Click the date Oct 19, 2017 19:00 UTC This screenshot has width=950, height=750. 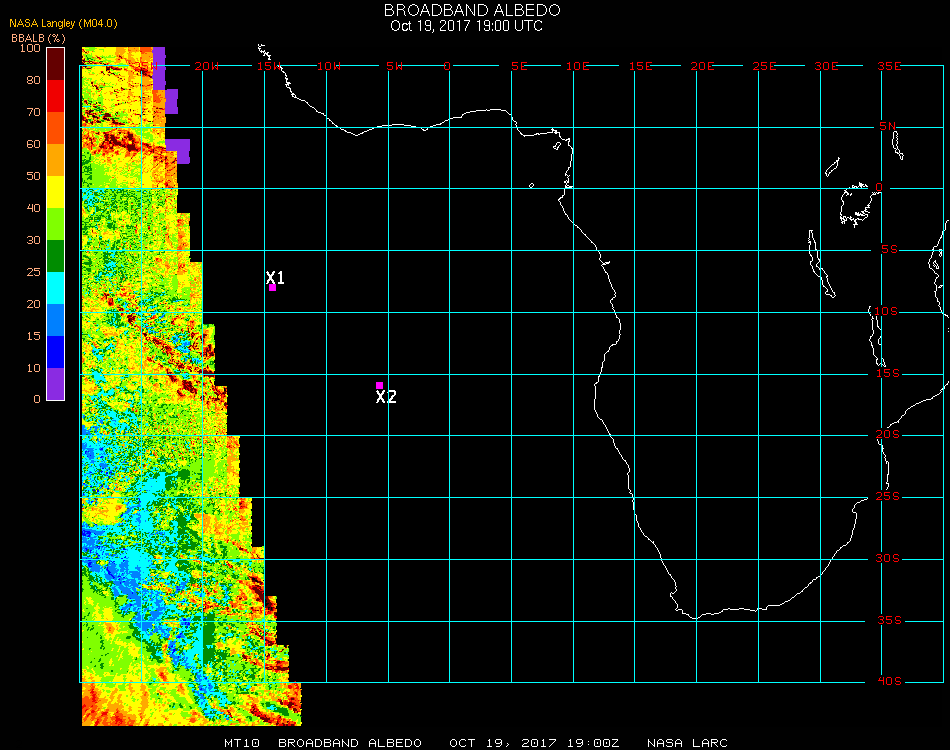coord(467,26)
